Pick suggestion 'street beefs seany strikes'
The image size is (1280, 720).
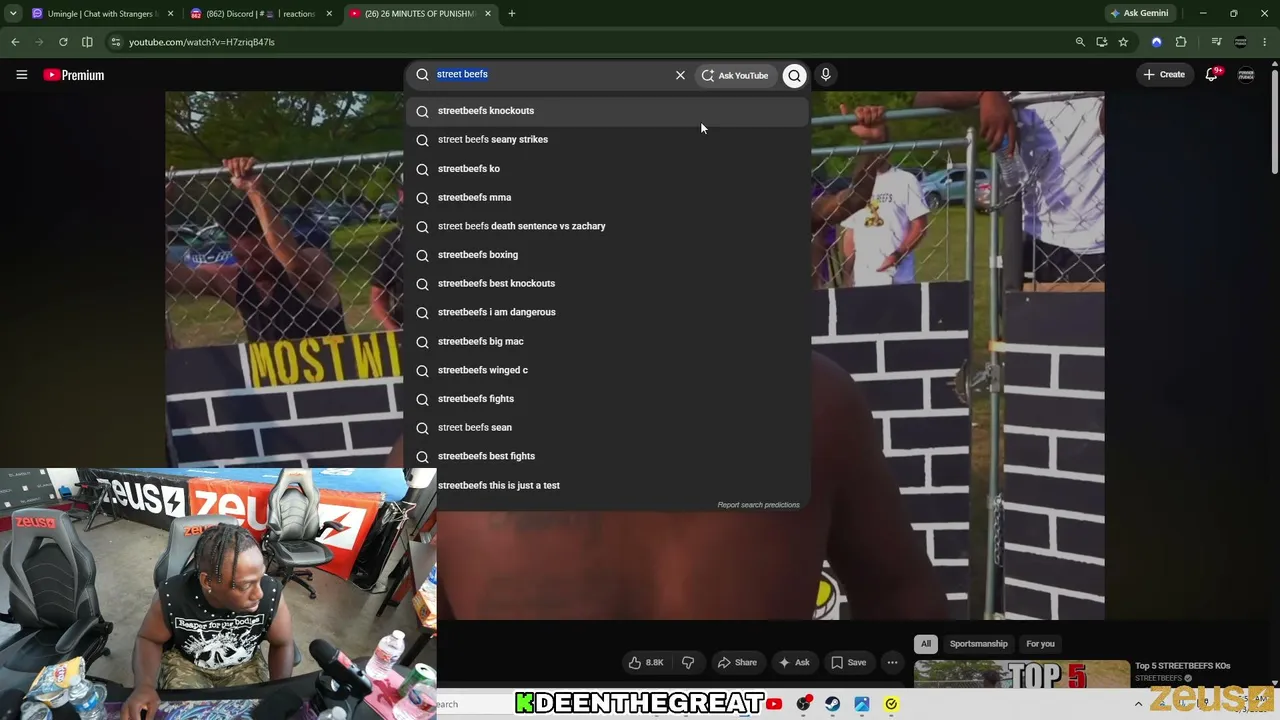pyautogui.click(x=607, y=140)
